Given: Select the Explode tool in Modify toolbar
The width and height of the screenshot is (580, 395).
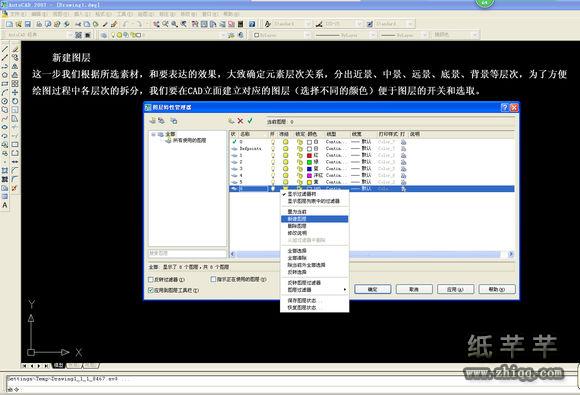Looking at the screenshot, I should [x=15, y=188].
